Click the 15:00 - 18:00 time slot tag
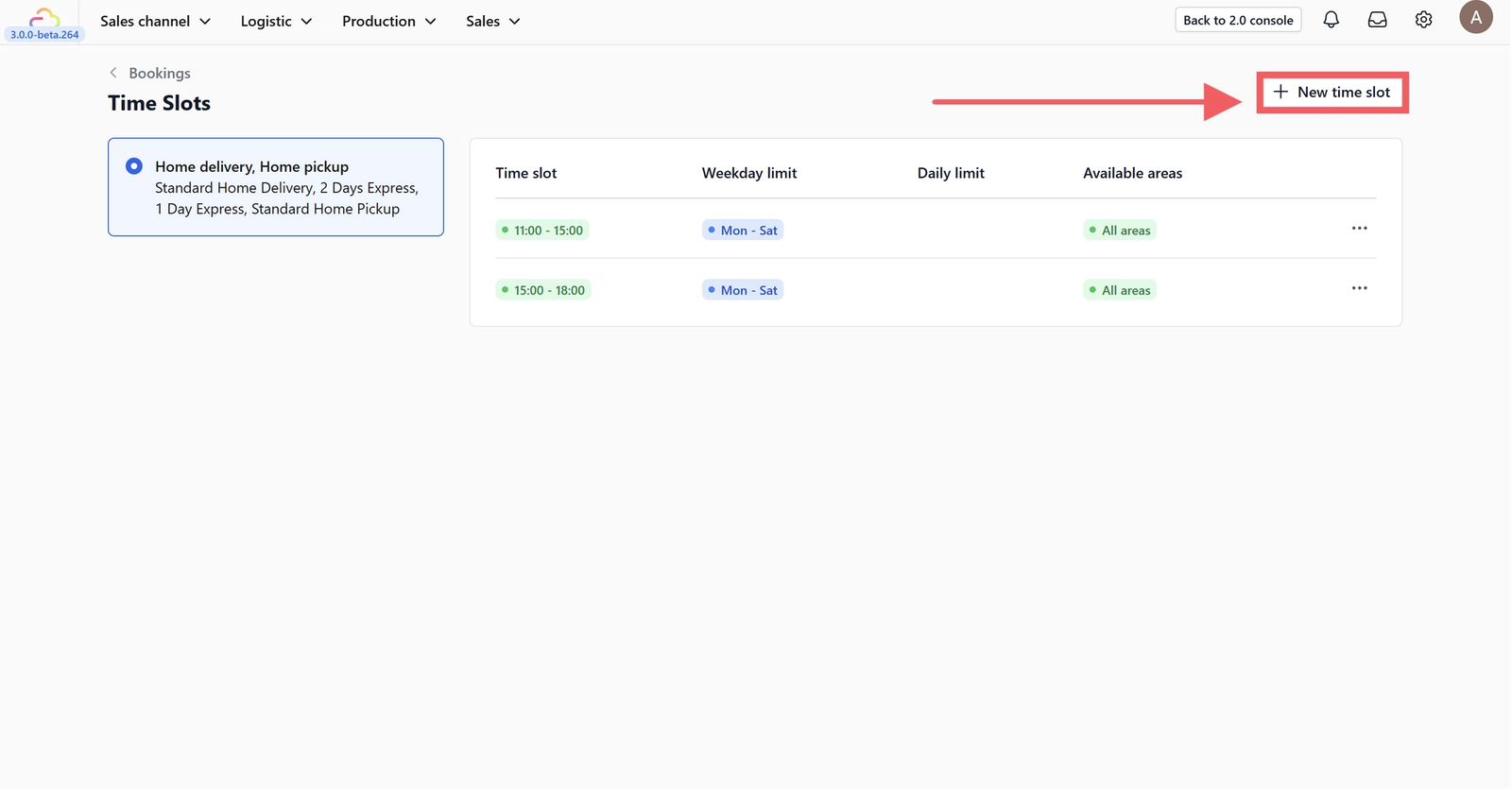 [543, 290]
